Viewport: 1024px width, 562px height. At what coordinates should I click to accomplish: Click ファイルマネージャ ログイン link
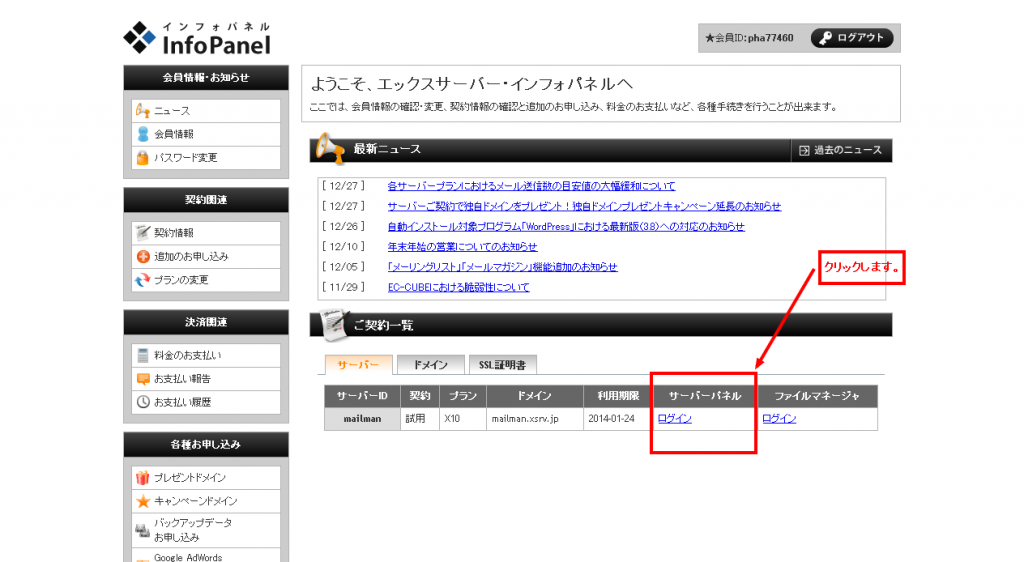pos(779,419)
